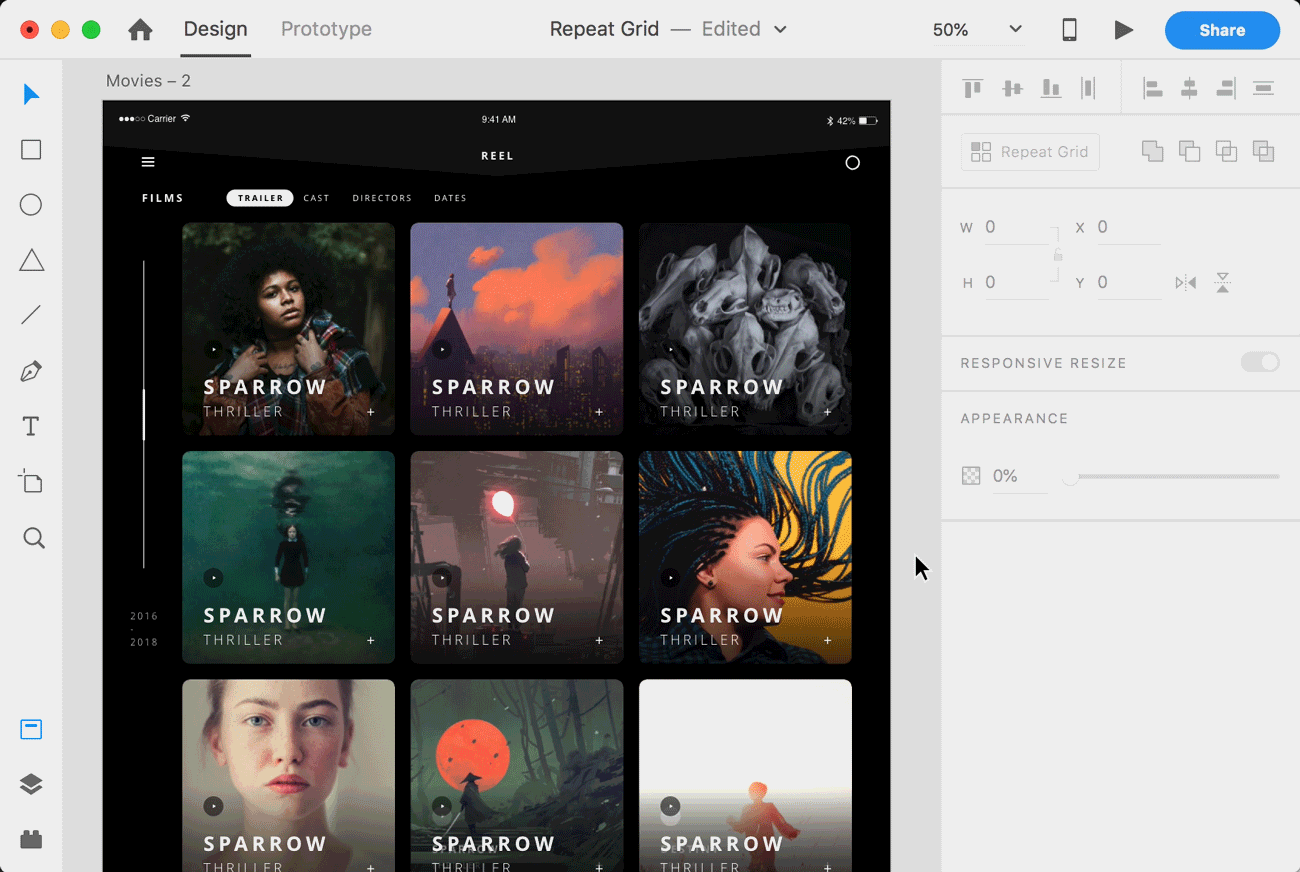Screen dimensions: 1300x872
Task: Switch to the Prototype tab
Action: (326, 29)
